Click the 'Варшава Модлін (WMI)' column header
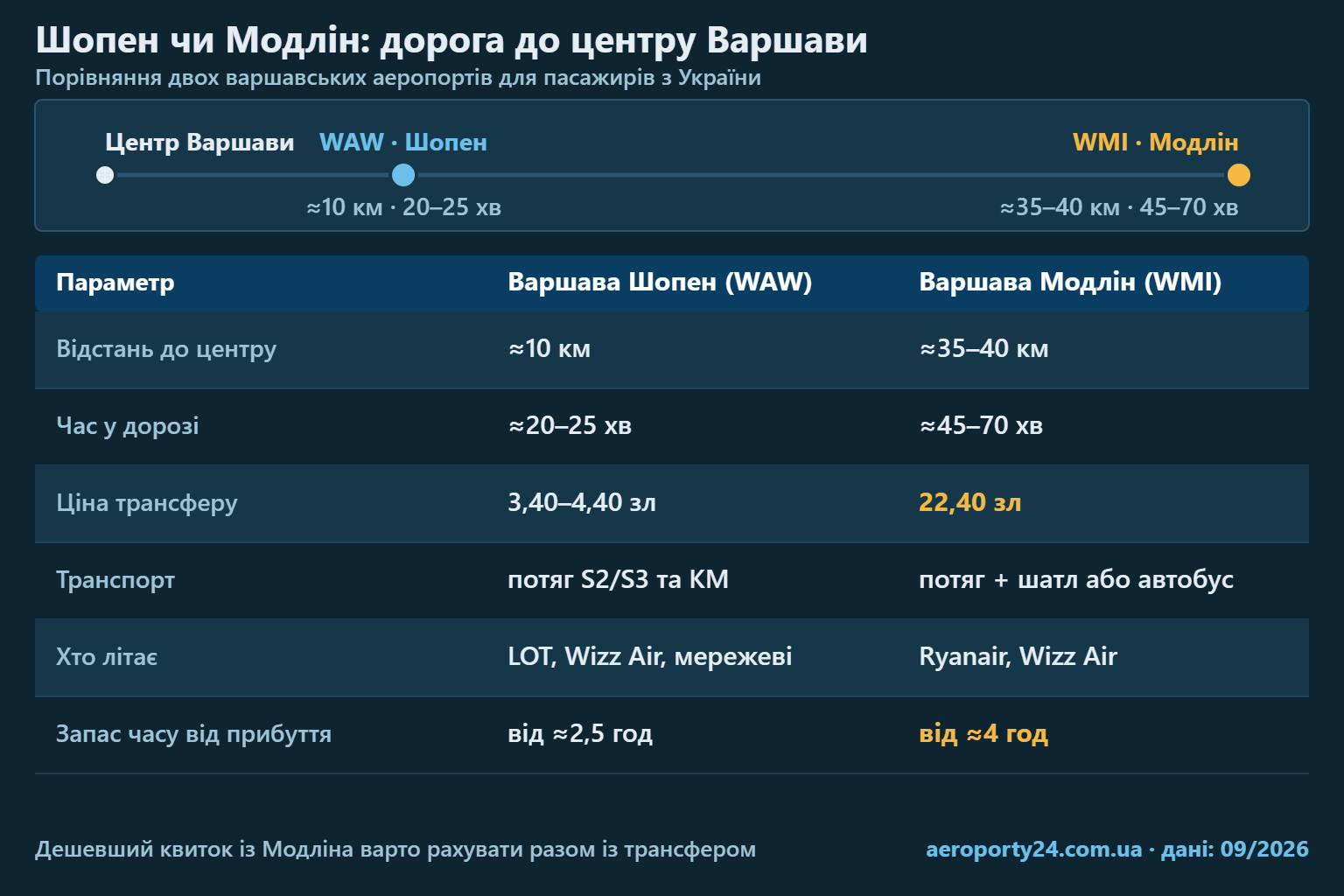Screen dimensions: 1344x896 coord(1070,283)
